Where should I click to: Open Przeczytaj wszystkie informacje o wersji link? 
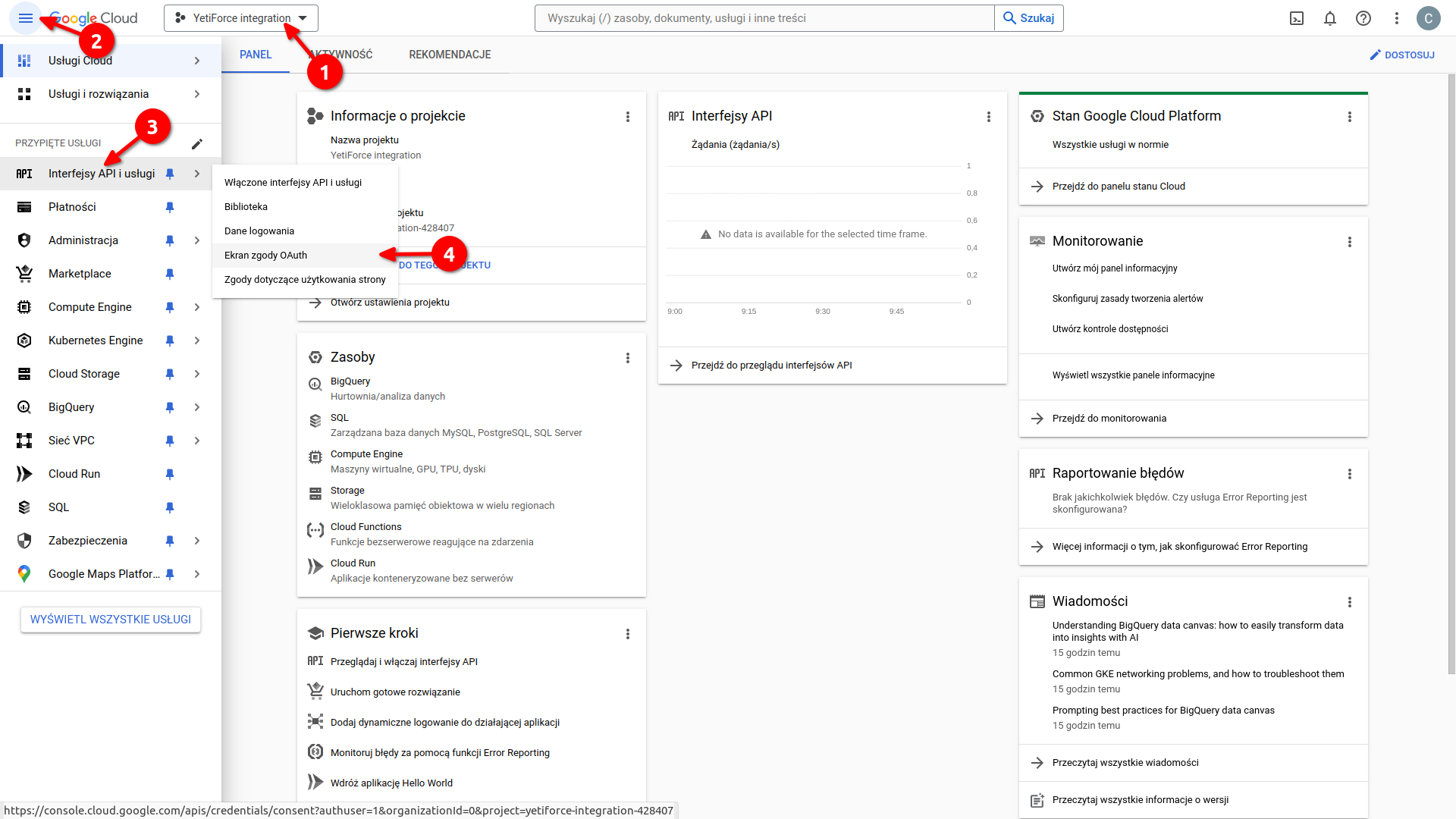coord(1141,800)
